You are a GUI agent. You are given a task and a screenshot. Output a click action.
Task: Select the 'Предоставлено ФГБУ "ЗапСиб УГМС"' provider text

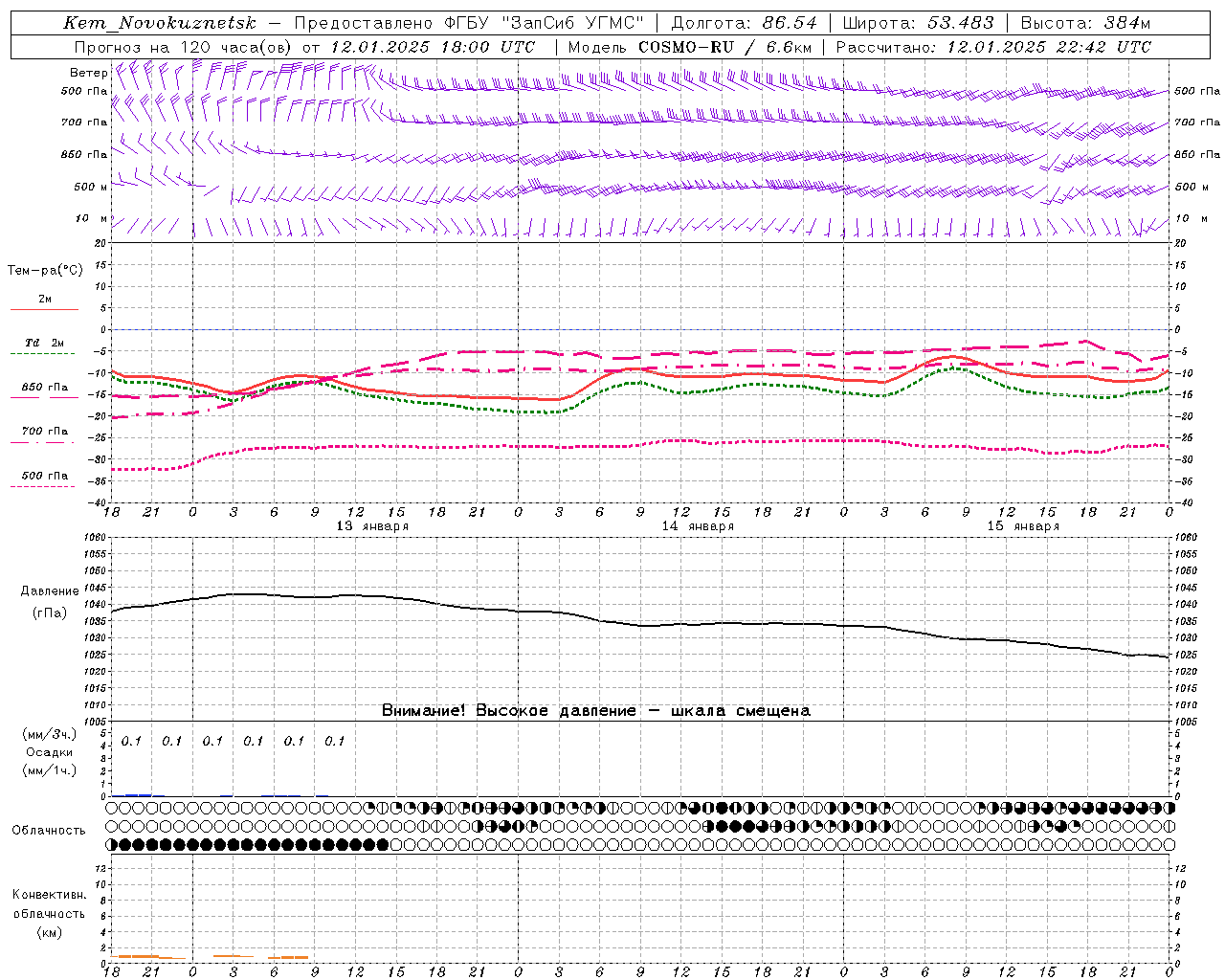469,23
